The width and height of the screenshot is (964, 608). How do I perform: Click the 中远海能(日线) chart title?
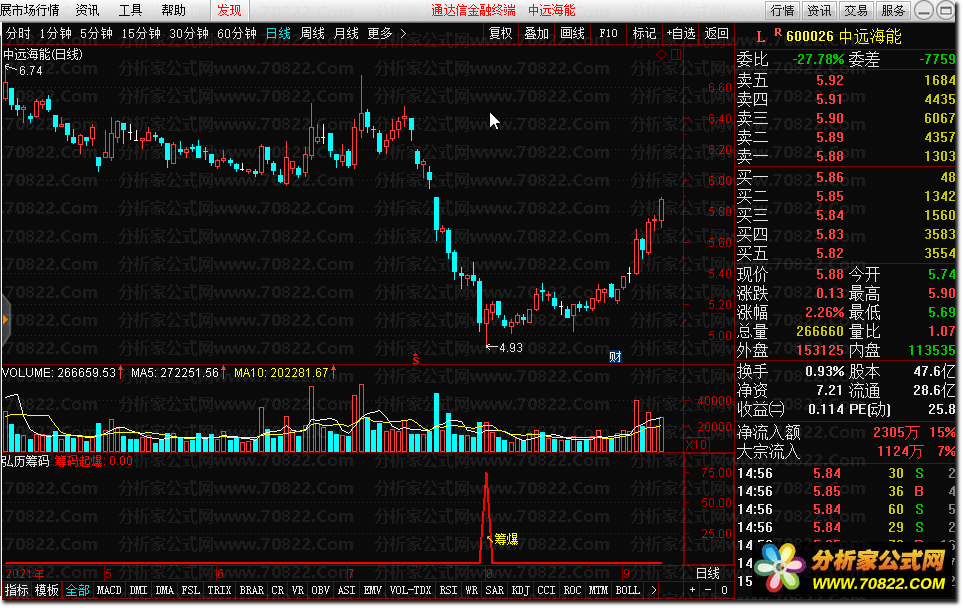coord(42,54)
